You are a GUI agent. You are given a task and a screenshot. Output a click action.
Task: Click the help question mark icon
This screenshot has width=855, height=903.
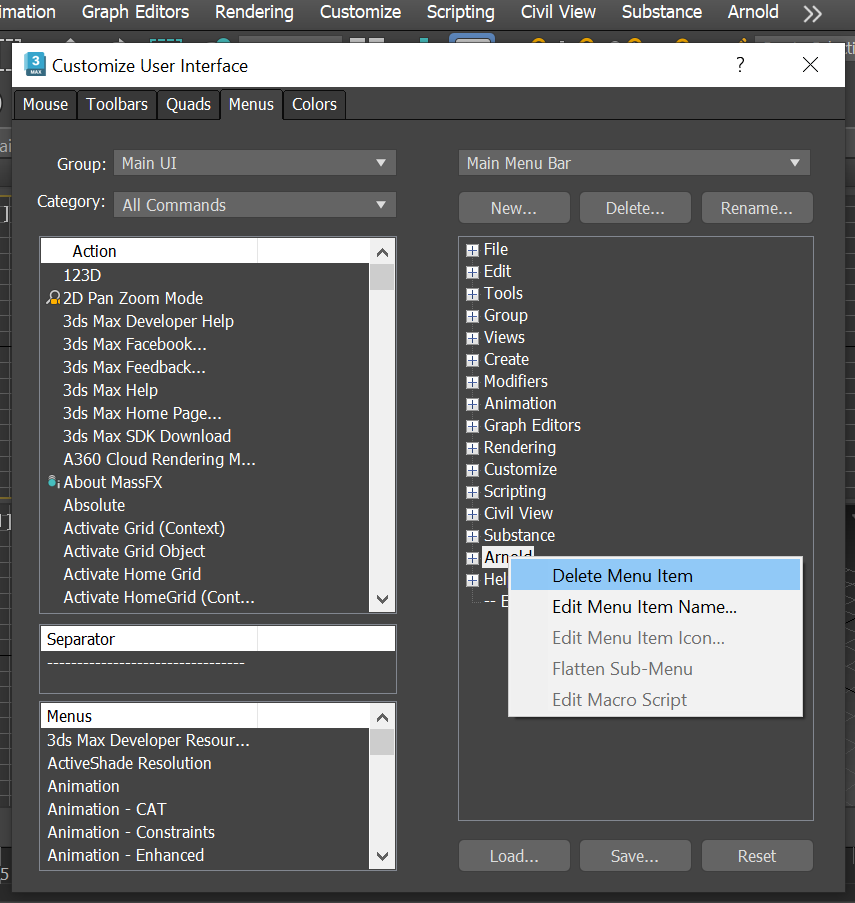(x=740, y=64)
